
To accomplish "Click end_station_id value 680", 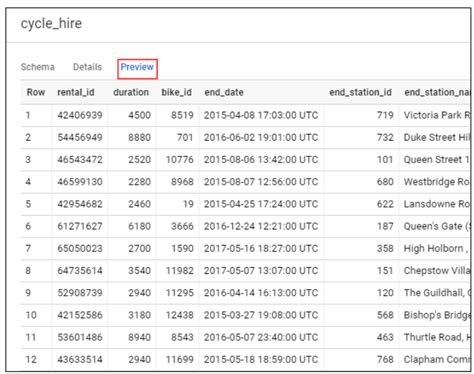I will pos(385,182).
